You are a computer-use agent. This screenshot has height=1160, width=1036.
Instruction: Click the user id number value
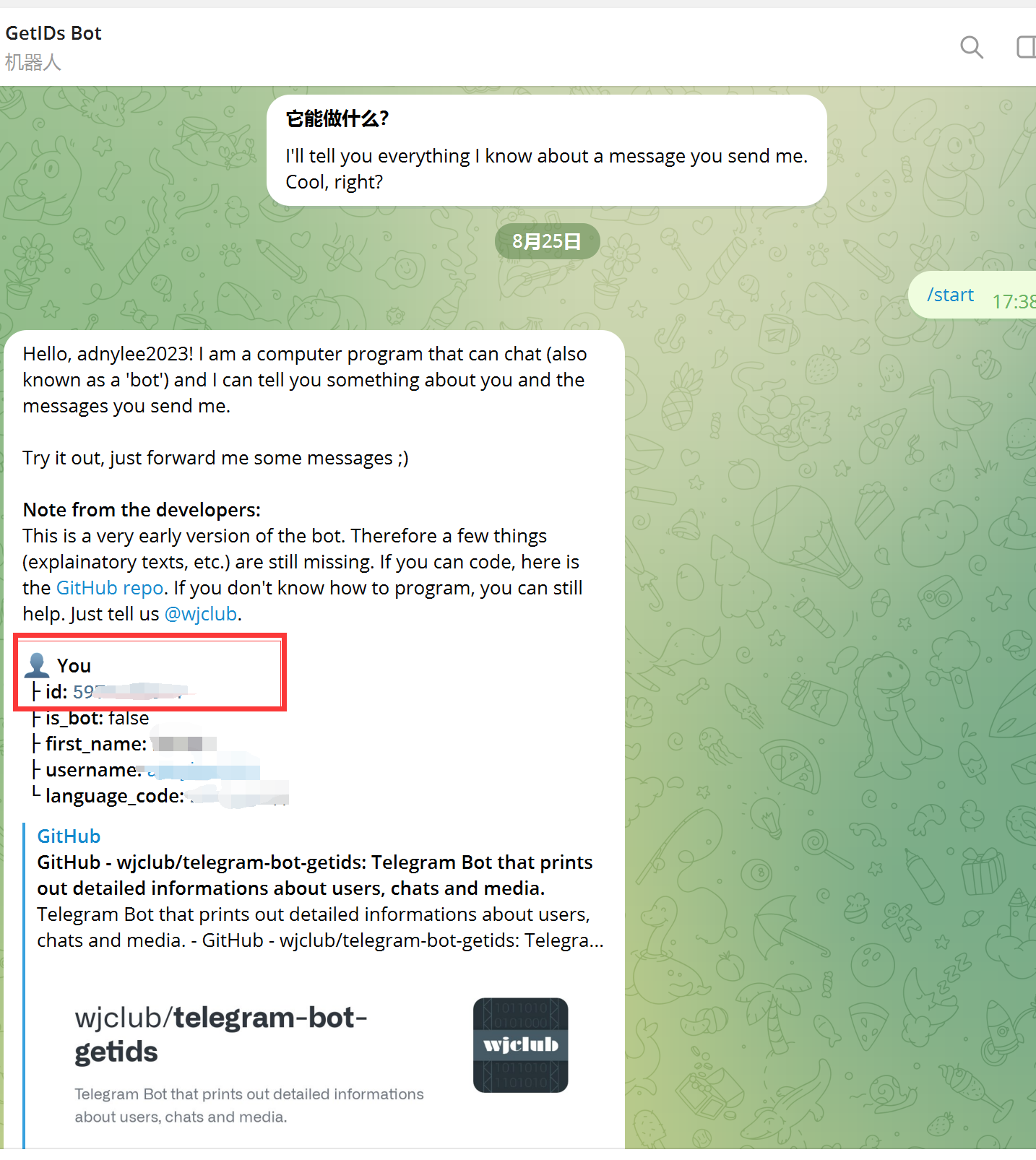(x=130, y=692)
